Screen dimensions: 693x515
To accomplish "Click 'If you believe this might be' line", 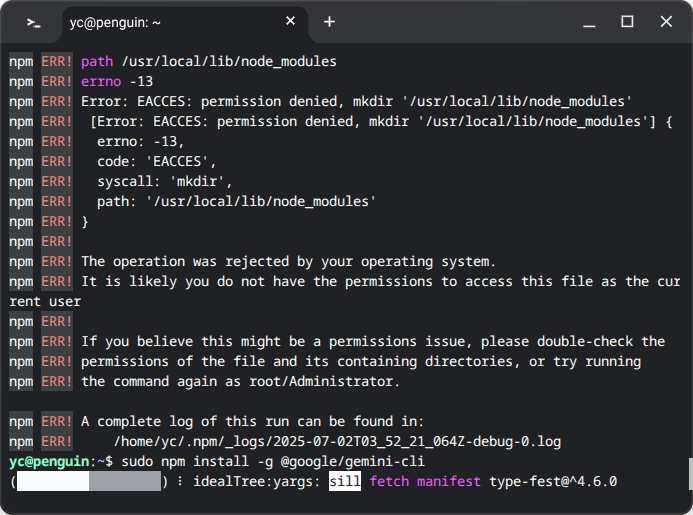I will point(373,341).
